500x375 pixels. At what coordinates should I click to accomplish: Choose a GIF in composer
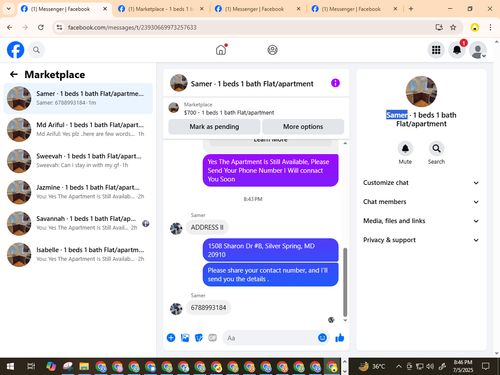click(213, 338)
